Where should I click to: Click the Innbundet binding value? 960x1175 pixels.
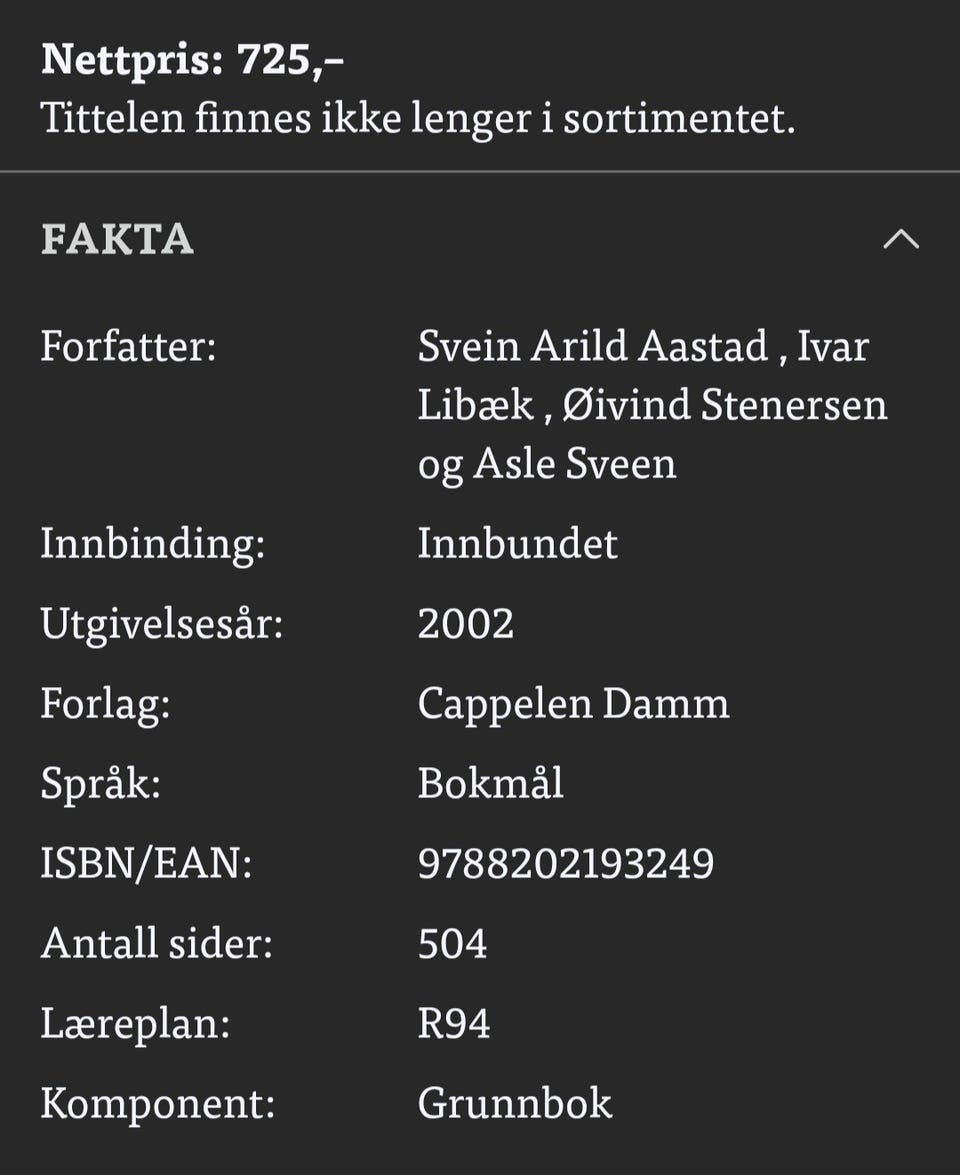(x=517, y=543)
